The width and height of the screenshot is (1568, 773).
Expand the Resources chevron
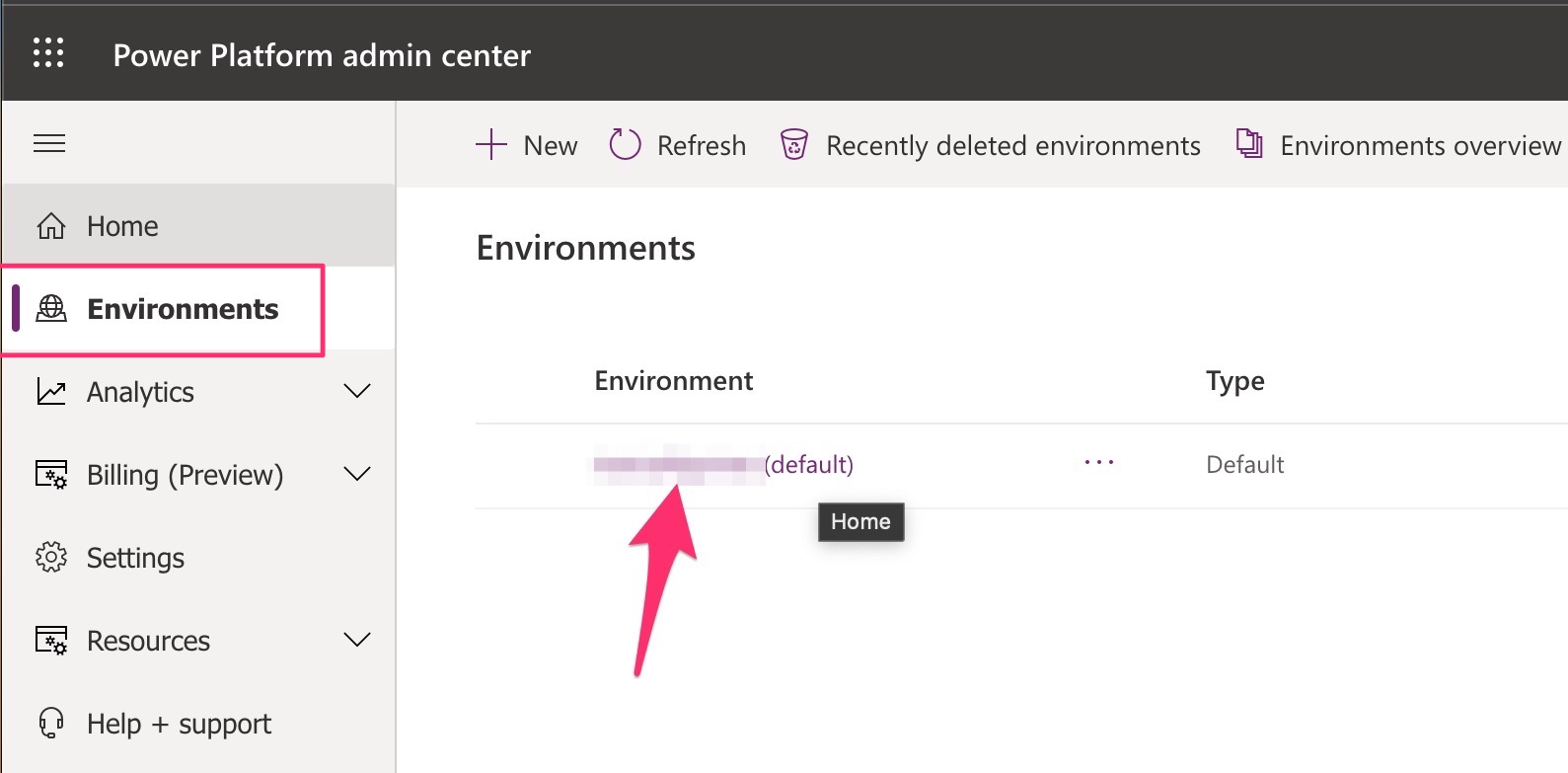(x=357, y=640)
